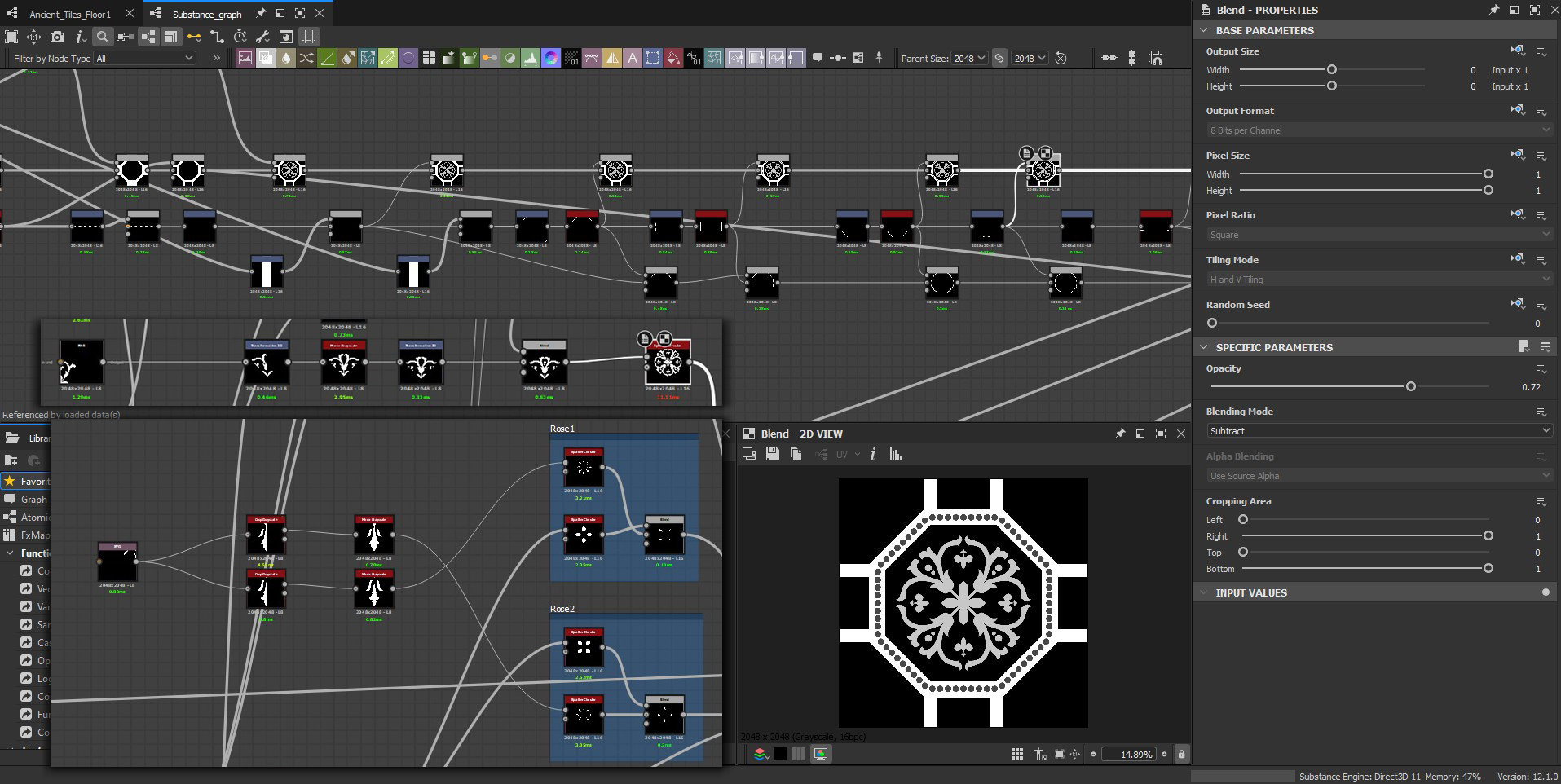Click the wrench tools icon in graph toolbar
The image size is (1561, 784).
(x=262, y=37)
